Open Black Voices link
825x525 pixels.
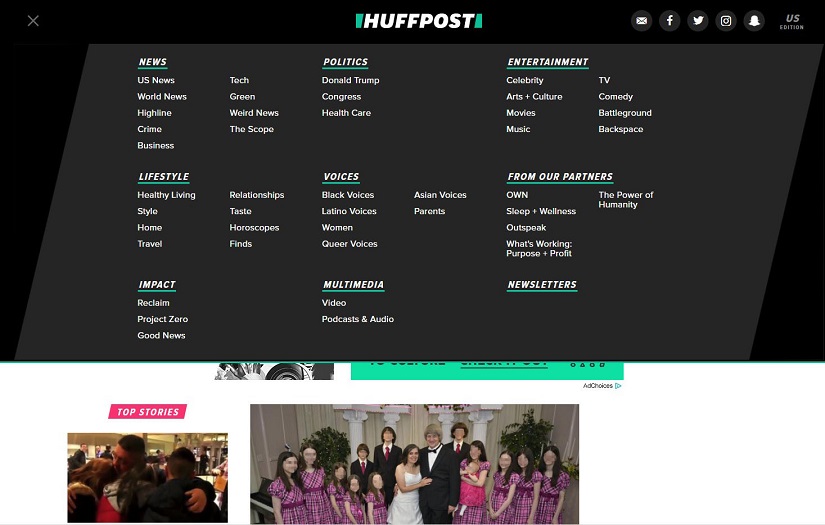(348, 195)
